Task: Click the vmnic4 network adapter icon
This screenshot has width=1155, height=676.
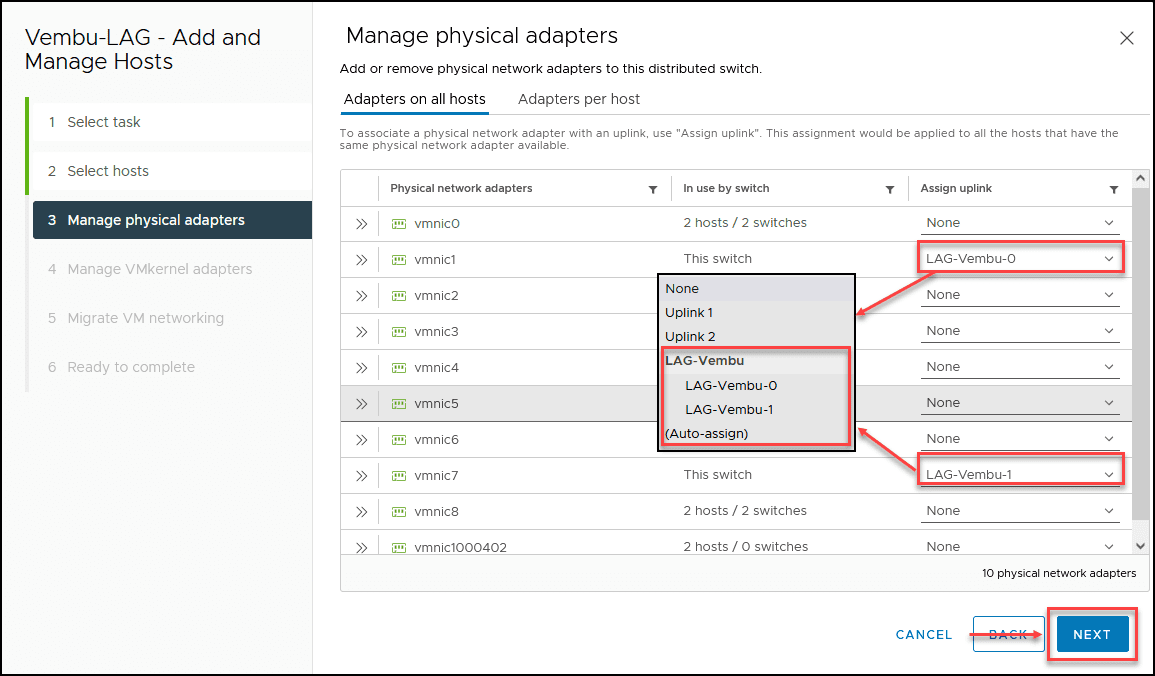Action: [x=399, y=367]
